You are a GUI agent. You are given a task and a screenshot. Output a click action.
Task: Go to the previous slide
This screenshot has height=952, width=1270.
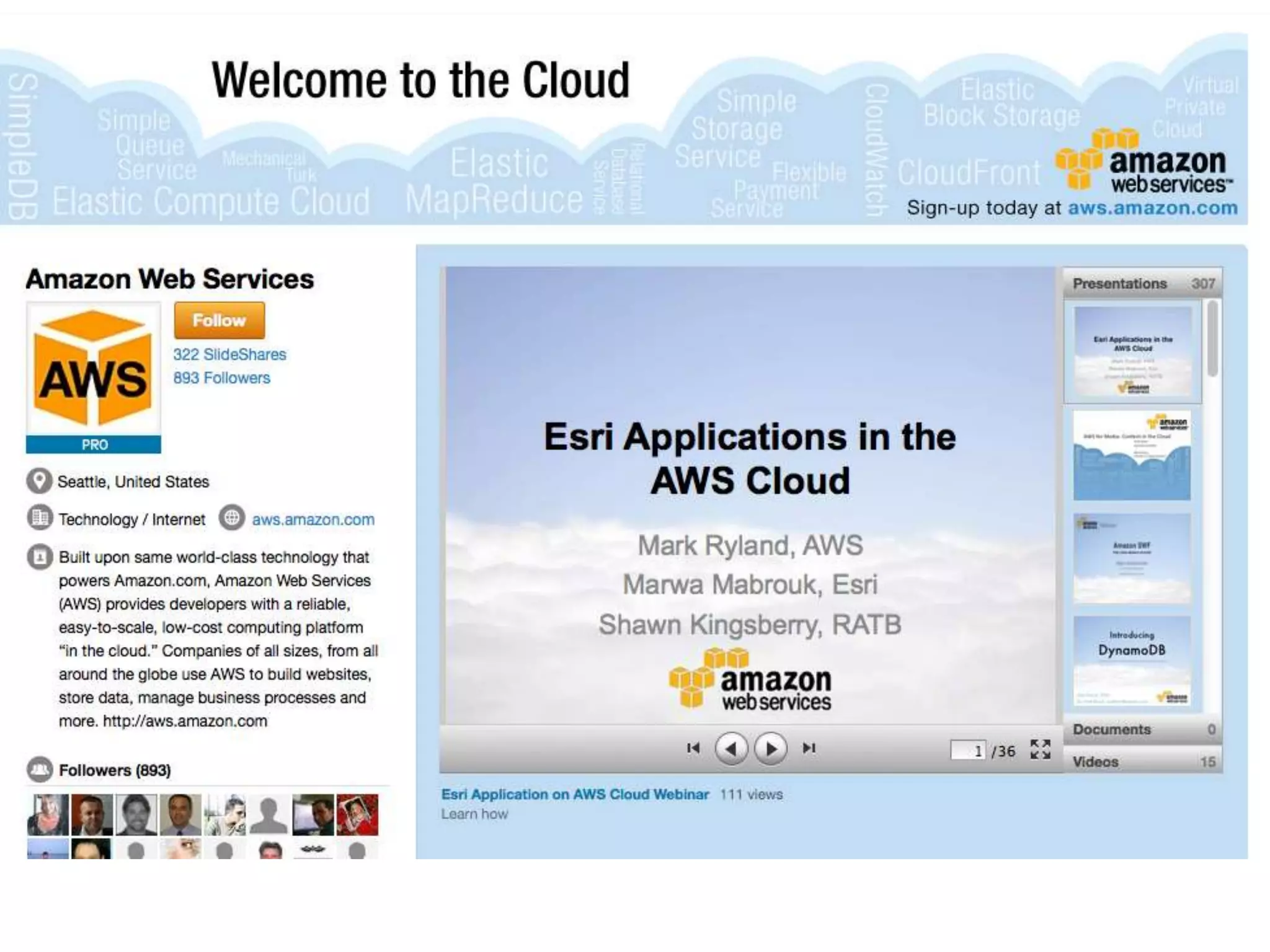[731, 749]
